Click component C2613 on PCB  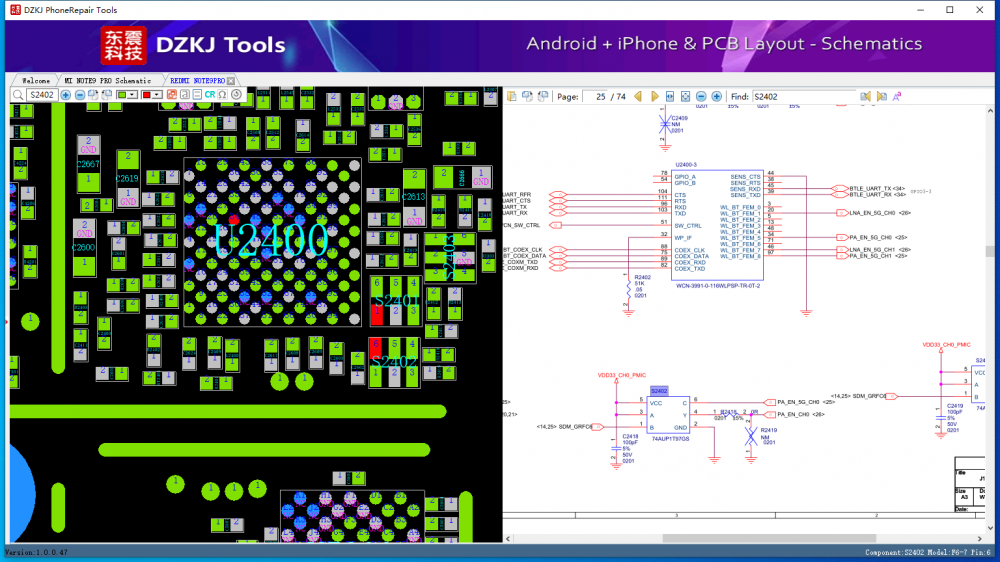pyautogui.click(x=414, y=197)
